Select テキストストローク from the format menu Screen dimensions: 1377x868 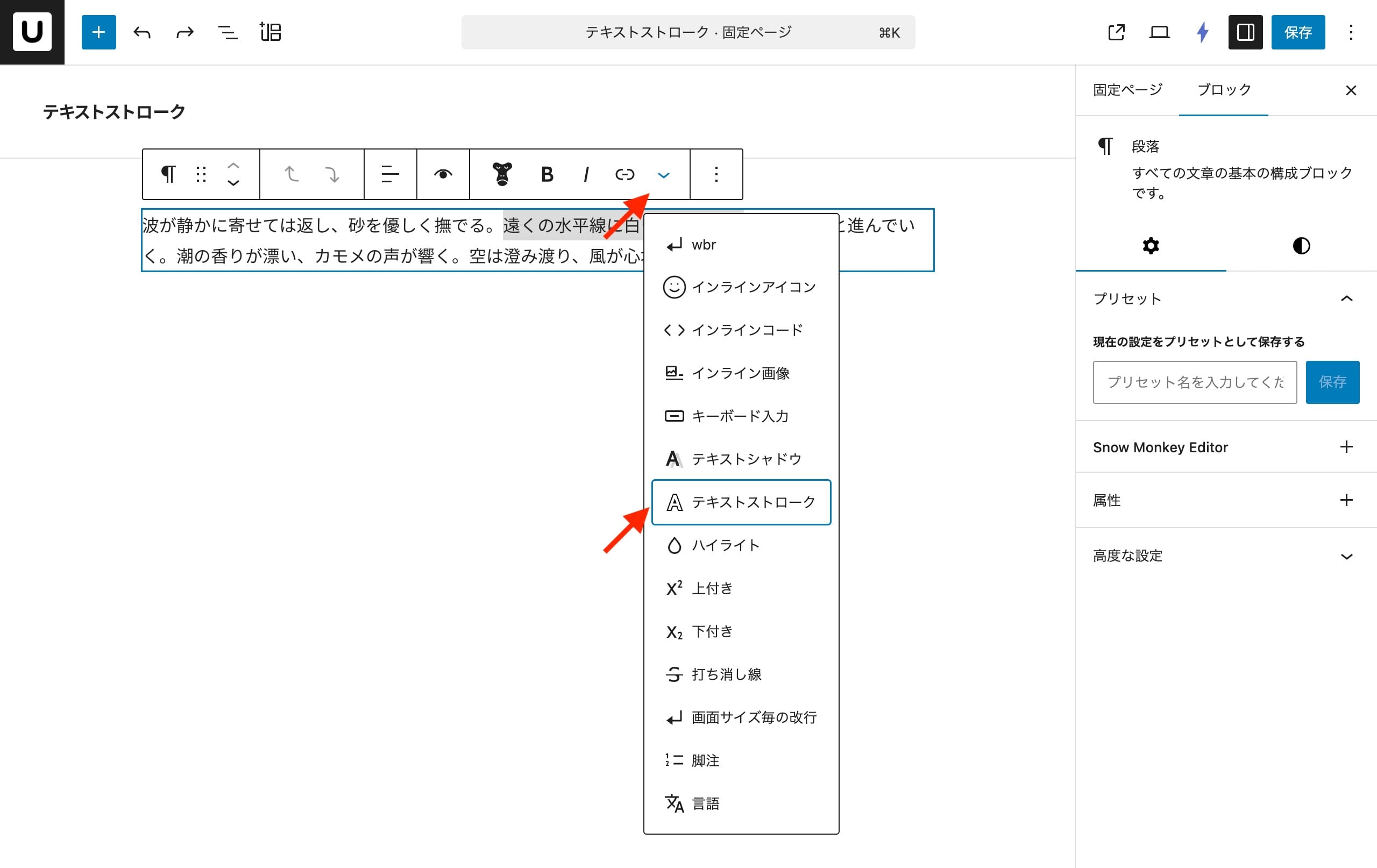pyautogui.click(x=741, y=502)
